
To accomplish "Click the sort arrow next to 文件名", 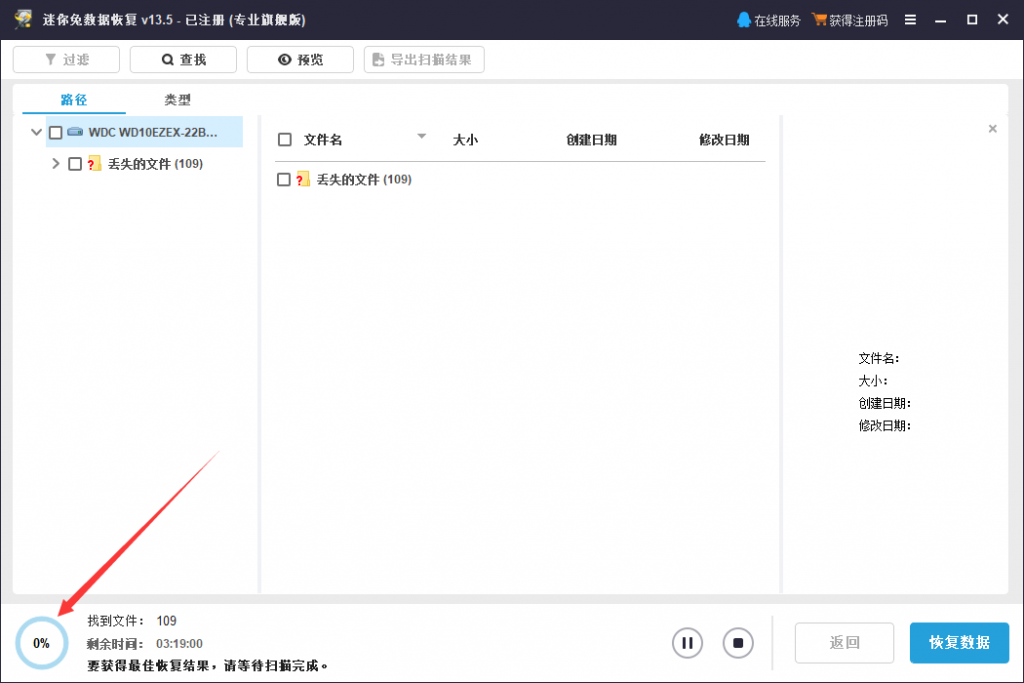I will tap(422, 136).
